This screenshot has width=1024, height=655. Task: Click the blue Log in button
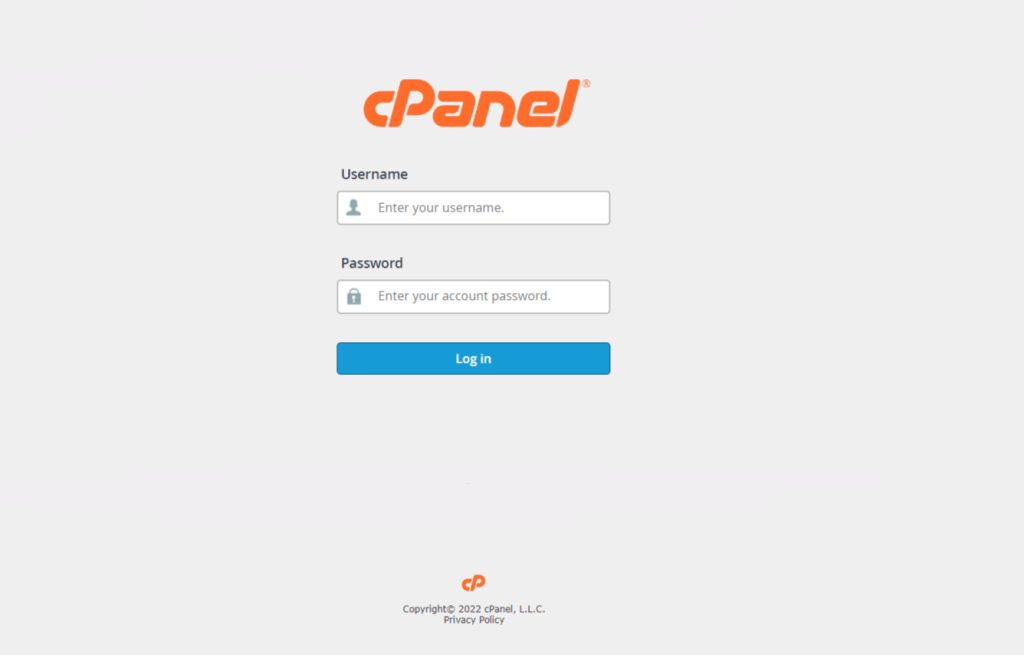point(473,359)
